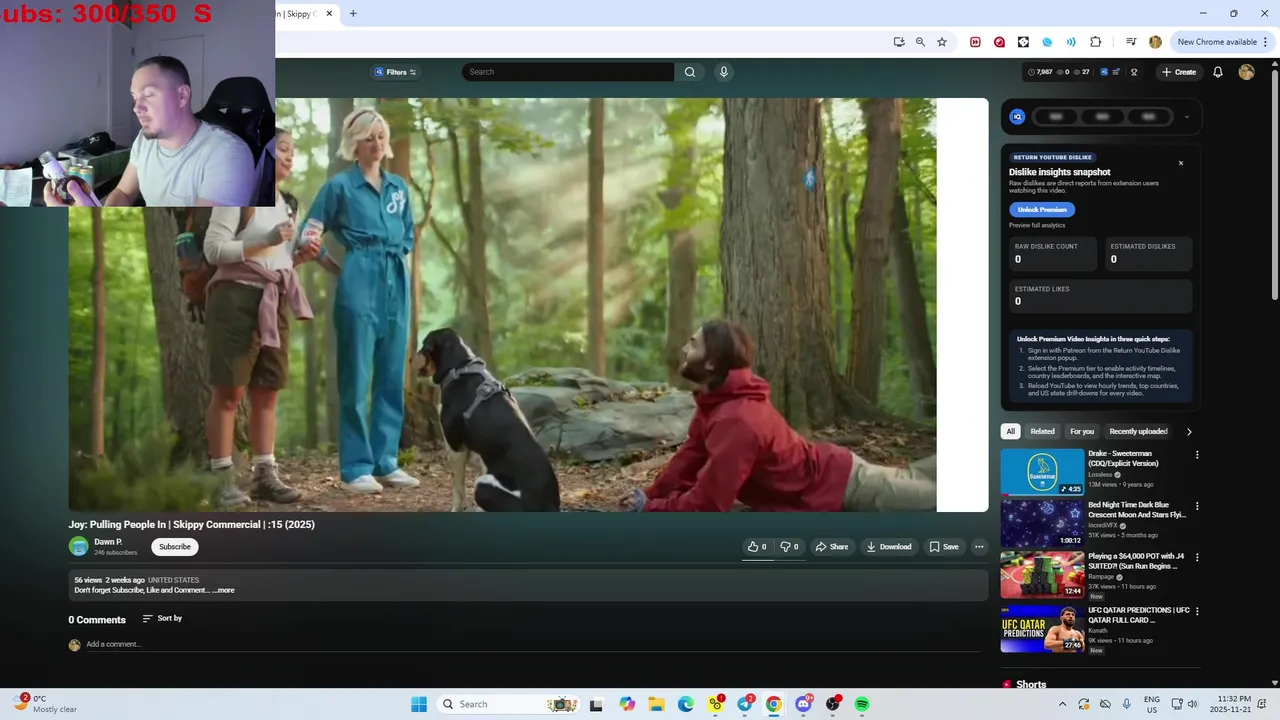1280x720 pixels.
Task: Open the Filters button
Action: pos(395,72)
